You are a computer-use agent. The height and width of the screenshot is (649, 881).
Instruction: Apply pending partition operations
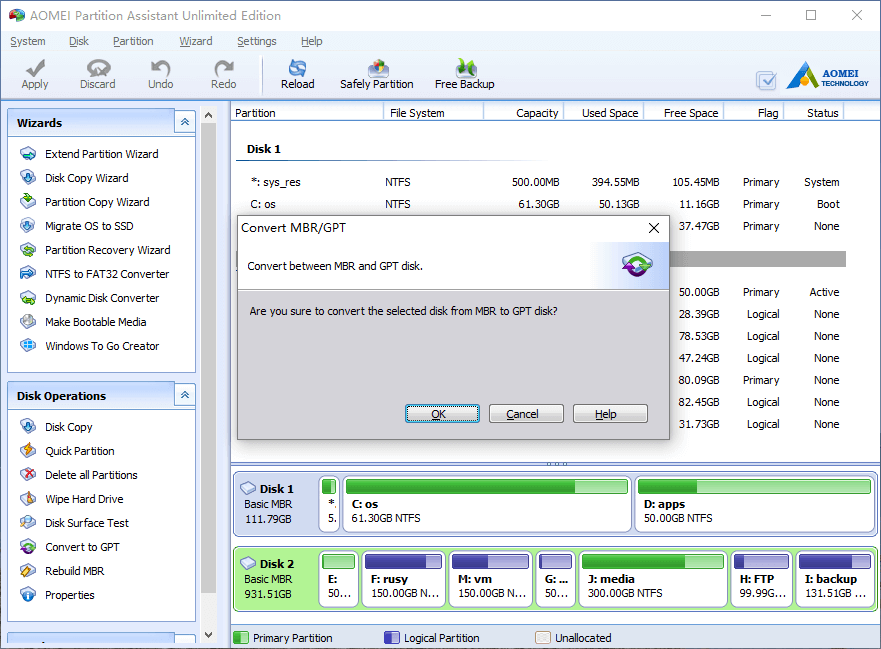pyautogui.click(x=35, y=73)
